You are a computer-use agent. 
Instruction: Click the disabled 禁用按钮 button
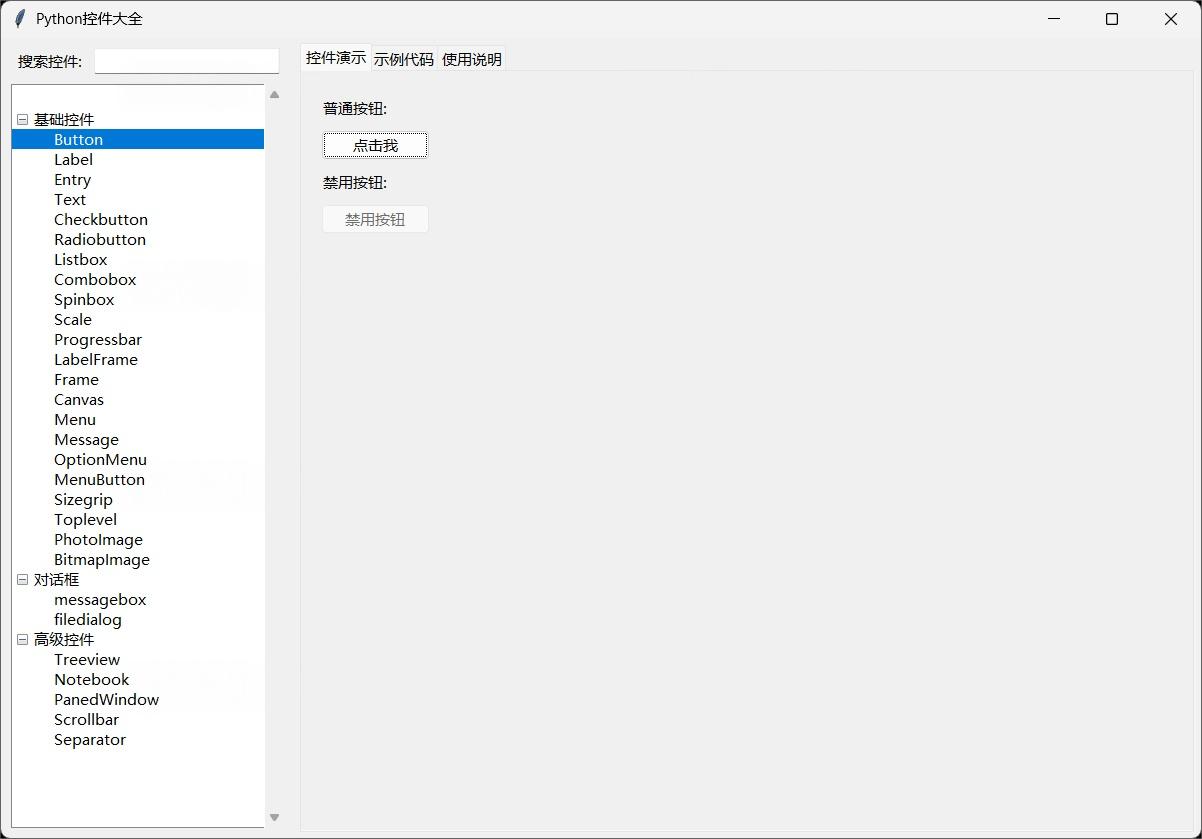pos(375,218)
